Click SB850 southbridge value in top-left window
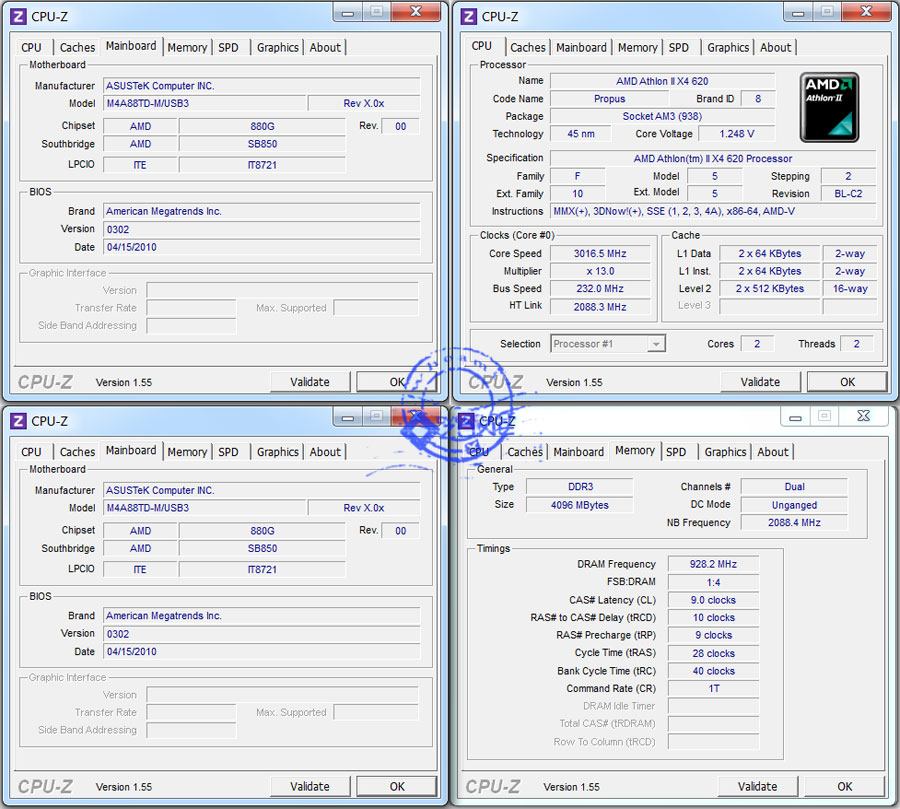Screen dimensions: 900x809 (x=262, y=144)
